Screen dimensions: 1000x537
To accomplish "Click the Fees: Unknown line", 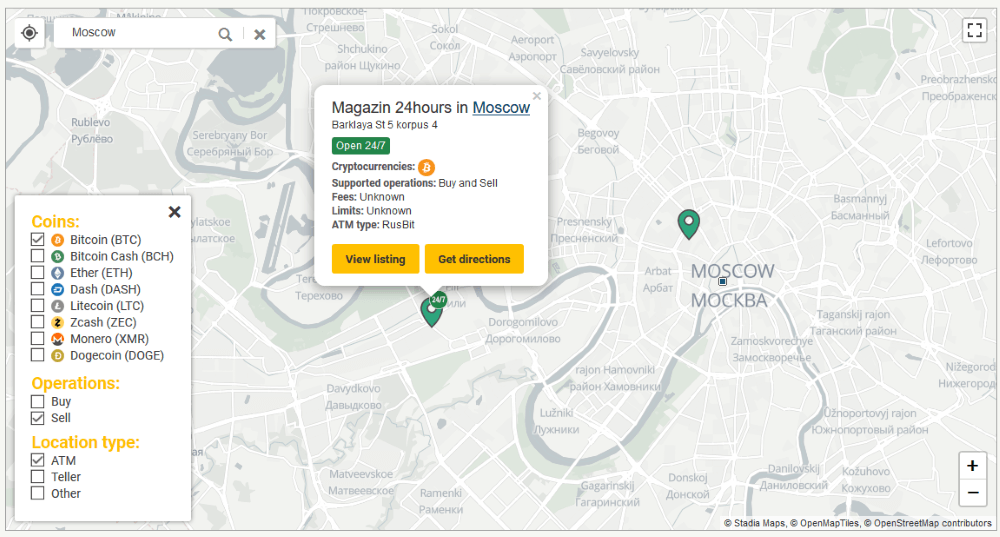I will click(368, 197).
